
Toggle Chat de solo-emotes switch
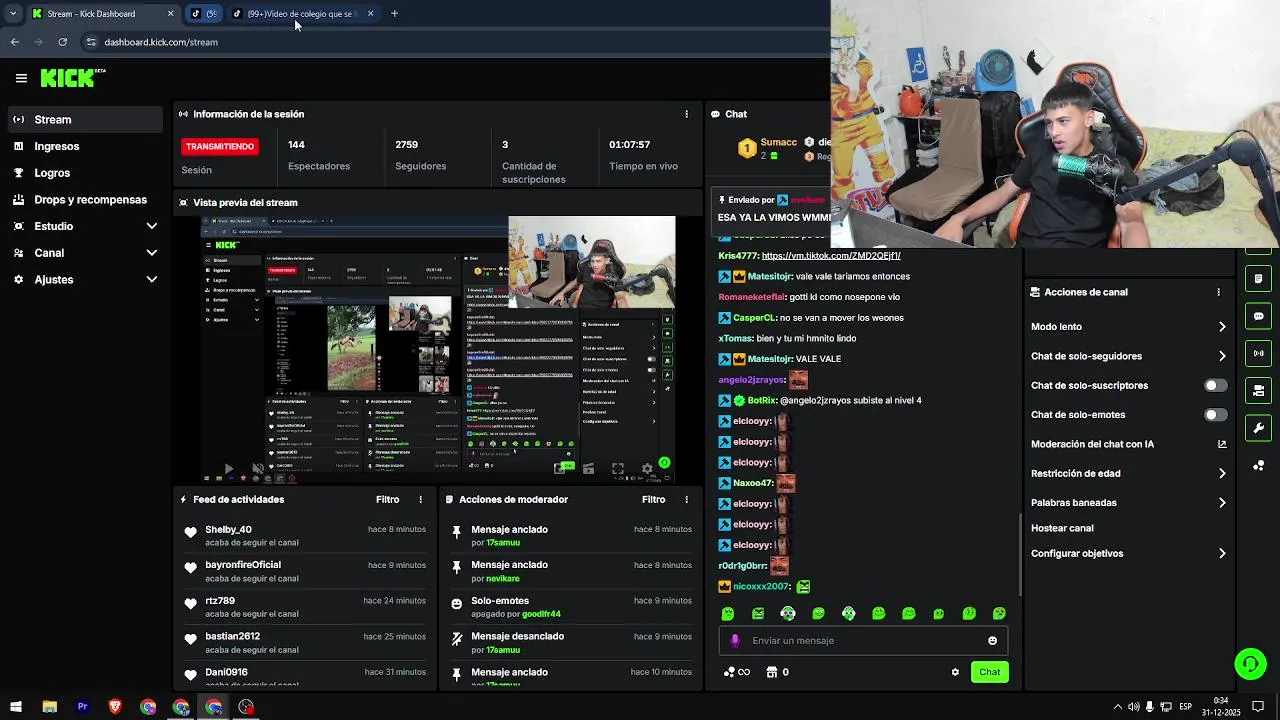1215,414
